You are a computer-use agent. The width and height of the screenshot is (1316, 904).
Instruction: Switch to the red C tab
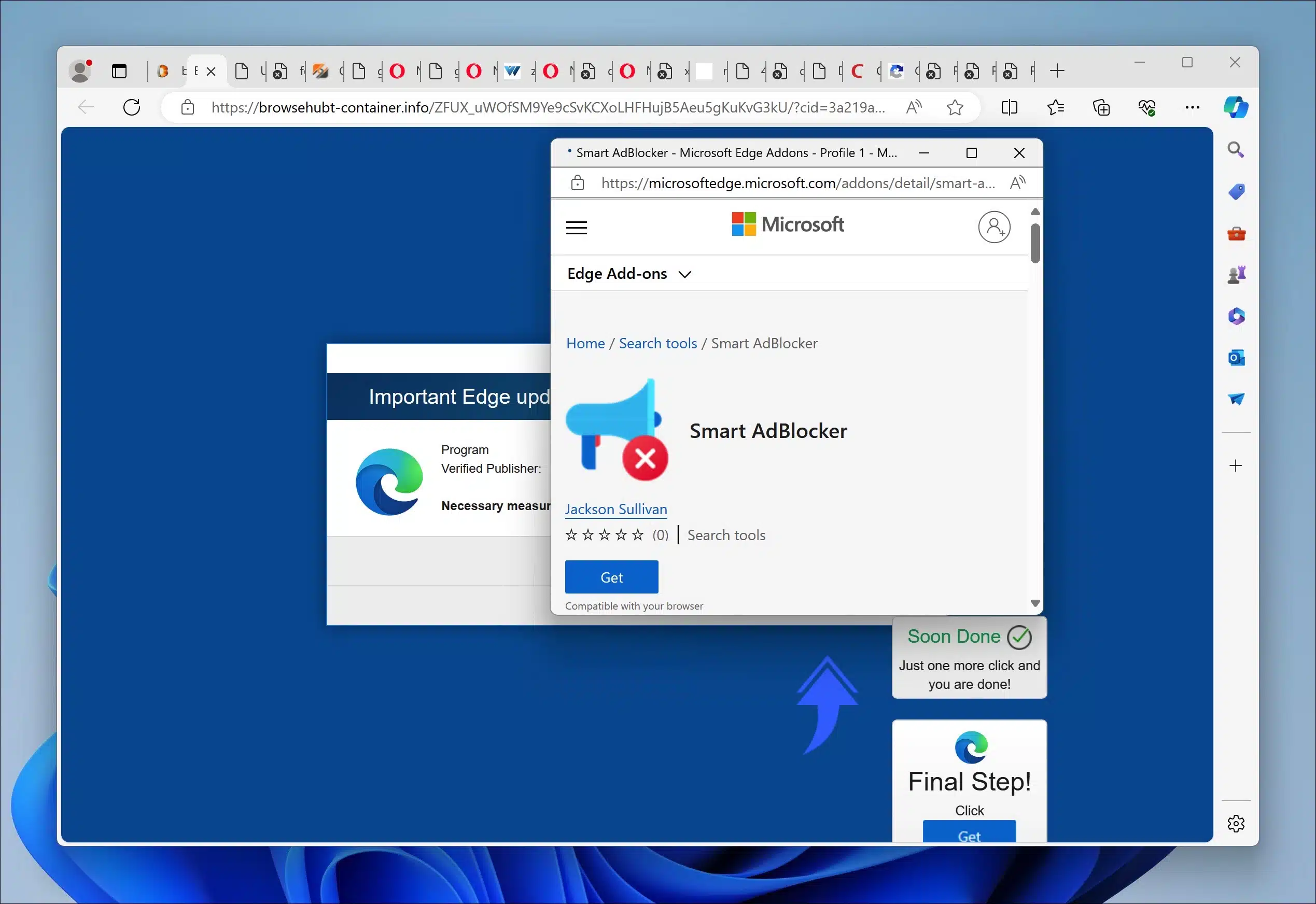coord(857,72)
